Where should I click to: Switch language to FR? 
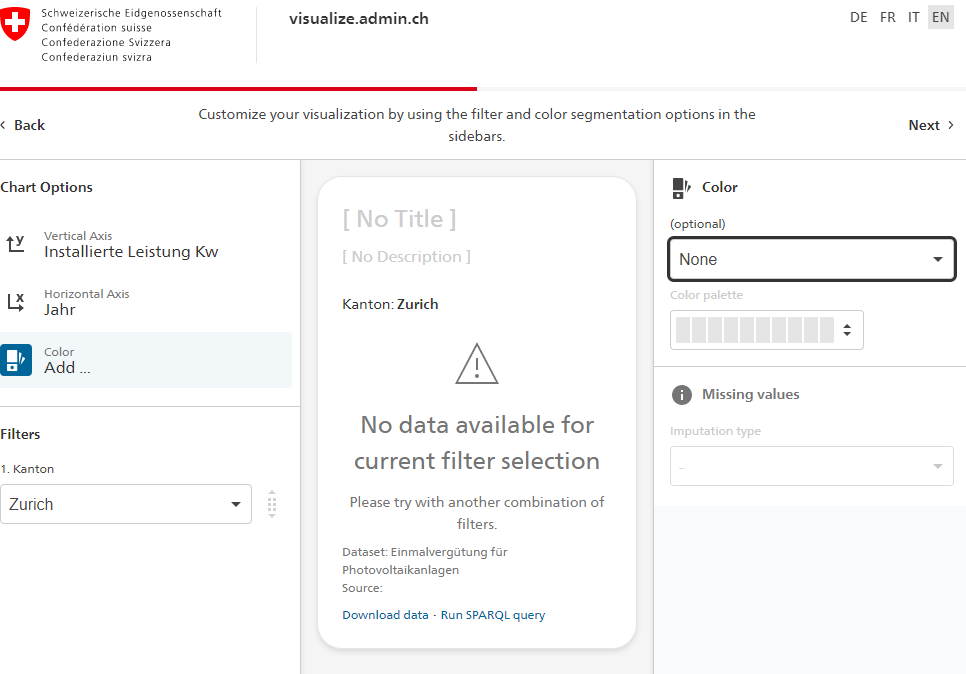[888, 17]
